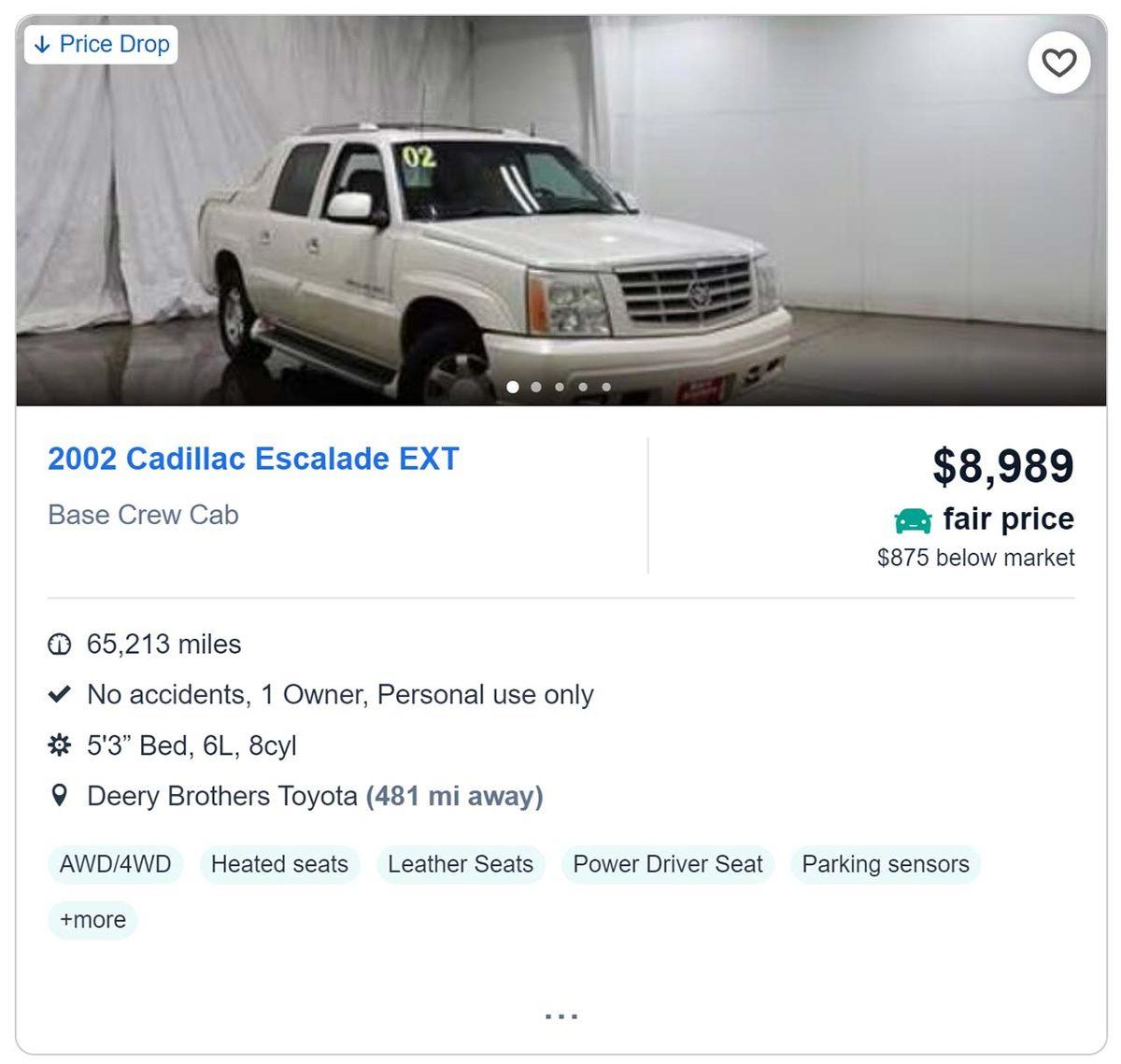Expand features with the +more chip

click(92, 920)
